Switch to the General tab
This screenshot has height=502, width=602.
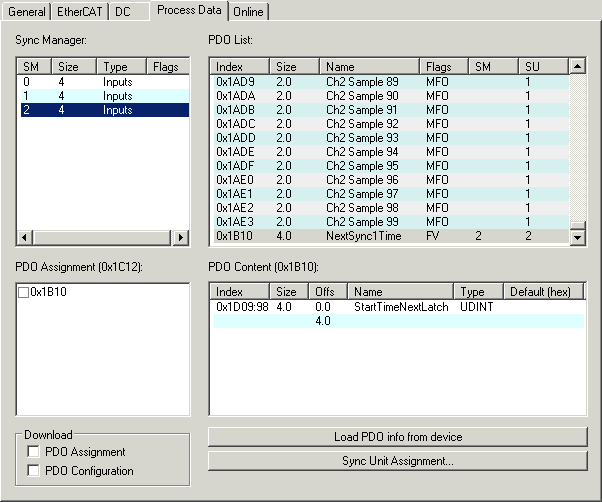(x=26, y=12)
